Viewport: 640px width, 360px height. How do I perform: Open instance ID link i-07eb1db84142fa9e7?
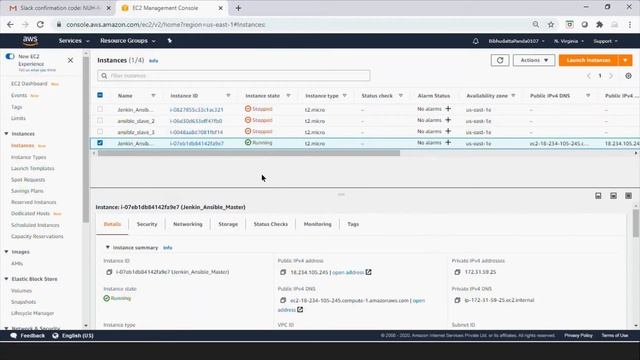pyautogui.click(x=197, y=144)
